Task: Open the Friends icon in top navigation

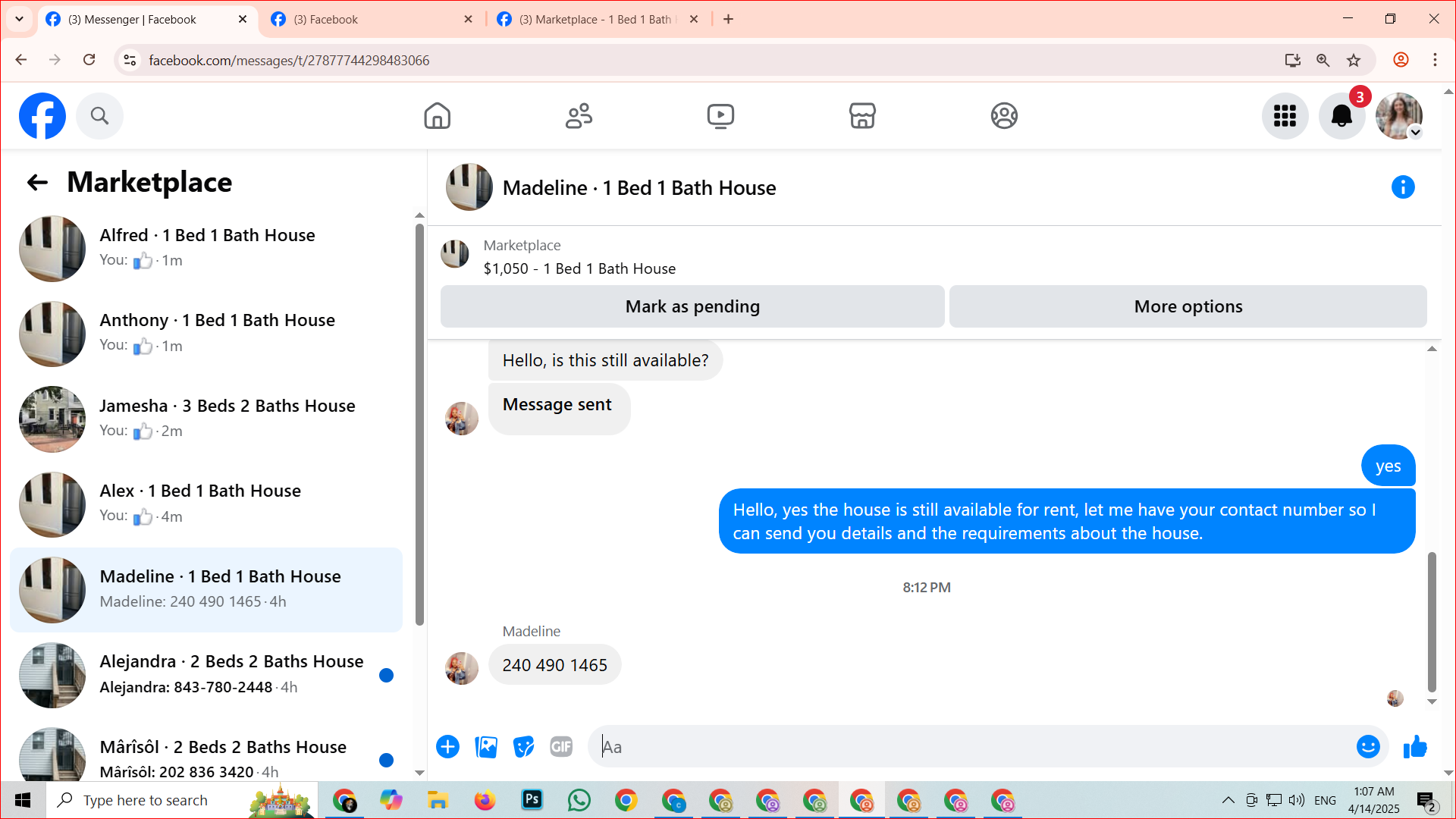Action: pyautogui.click(x=579, y=116)
